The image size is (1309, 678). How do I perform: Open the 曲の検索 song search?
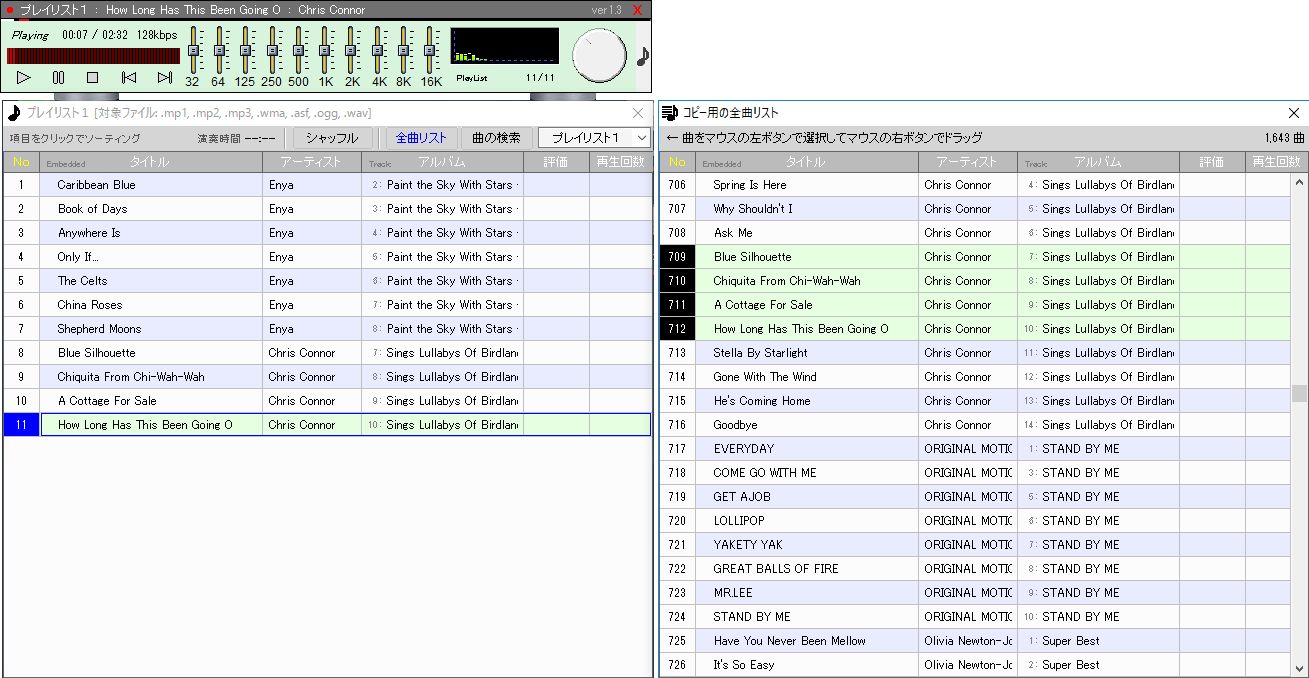(496, 138)
